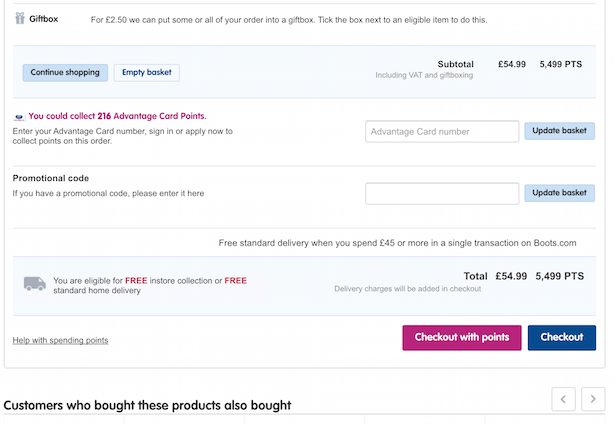Click the Subtotal £54.99 amount

pyautogui.click(x=512, y=64)
